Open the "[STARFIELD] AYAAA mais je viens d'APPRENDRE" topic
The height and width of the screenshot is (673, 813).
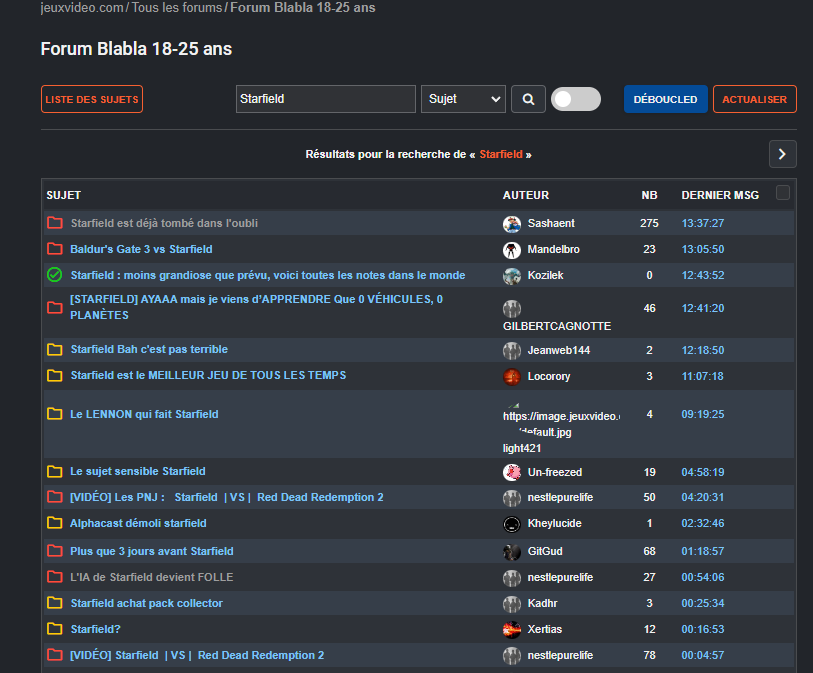click(x=257, y=307)
